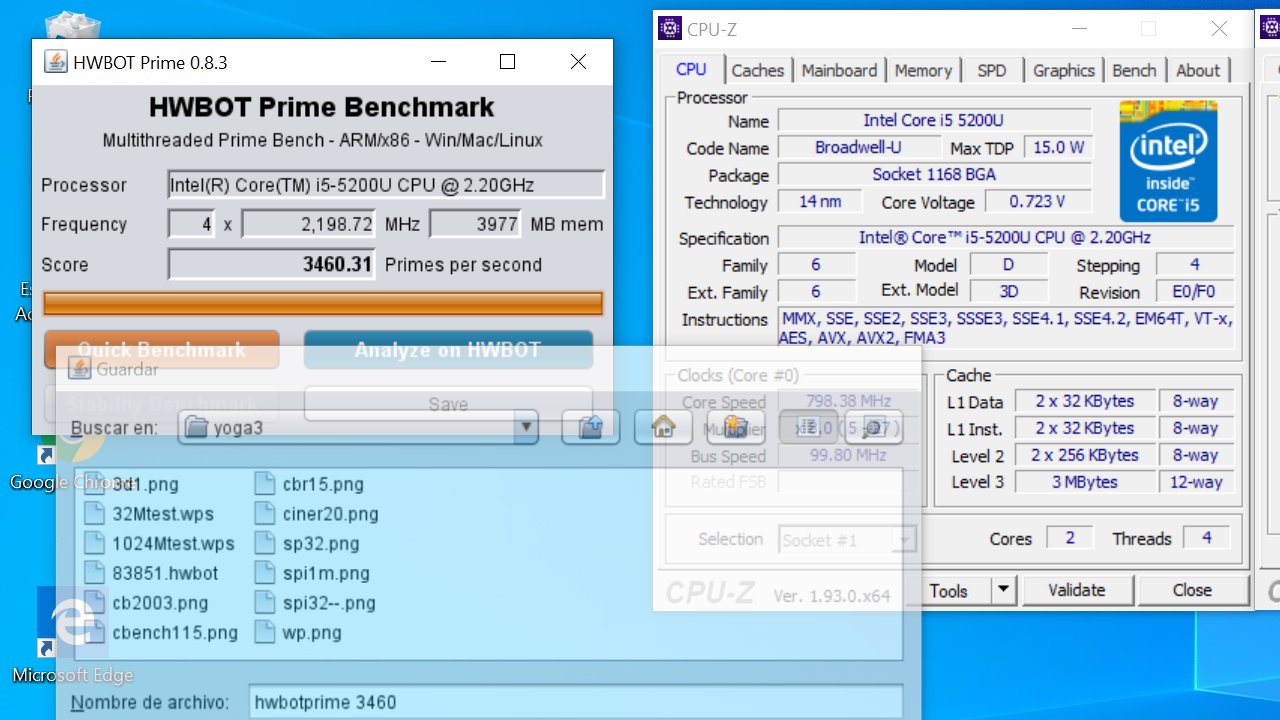1280x720 pixels.
Task: Click the Technology value 14 nm
Action: tap(820, 201)
